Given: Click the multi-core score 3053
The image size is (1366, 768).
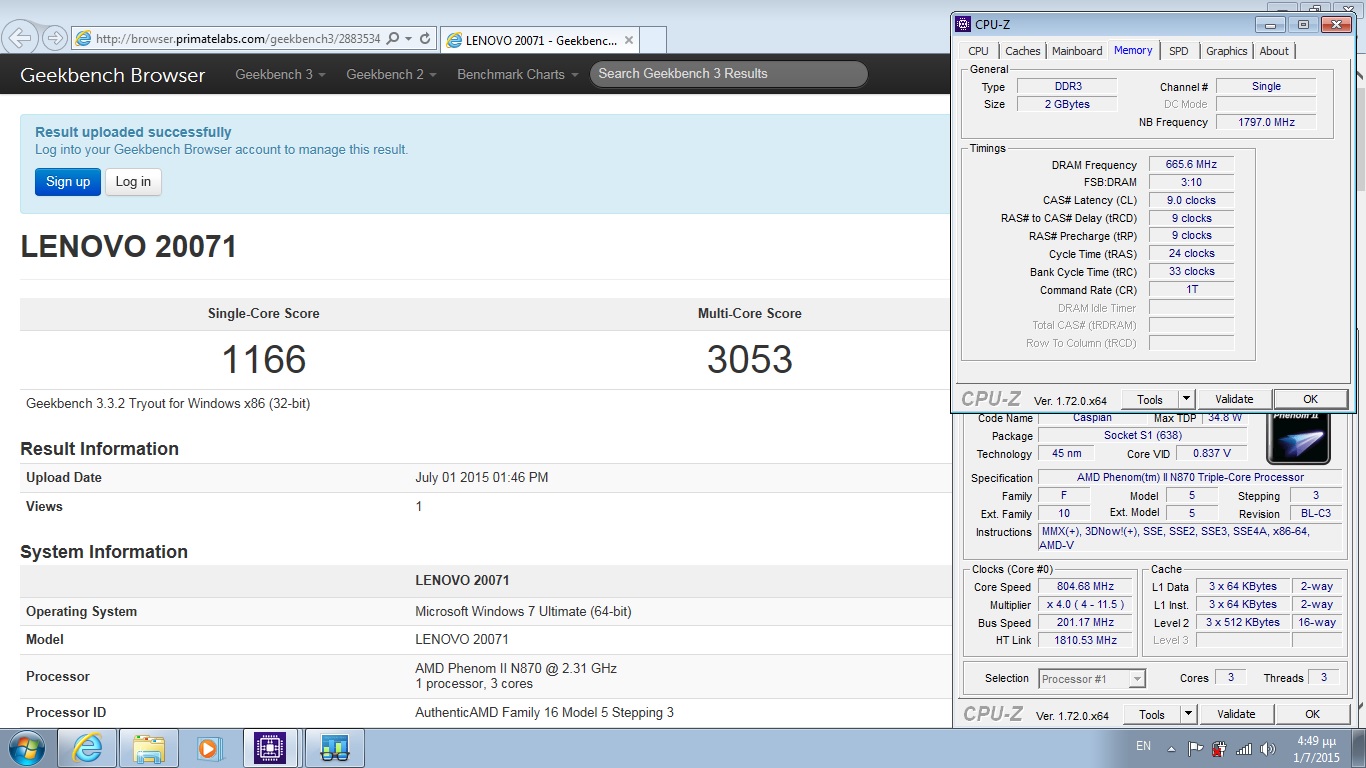Looking at the screenshot, I should tap(750, 360).
